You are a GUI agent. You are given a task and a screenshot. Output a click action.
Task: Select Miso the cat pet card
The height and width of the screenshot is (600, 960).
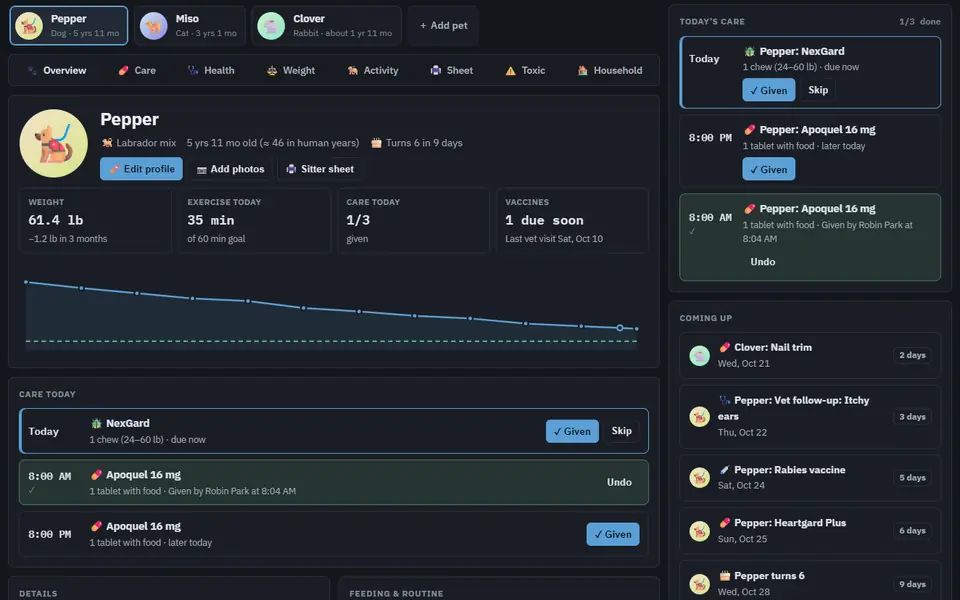[x=190, y=26]
